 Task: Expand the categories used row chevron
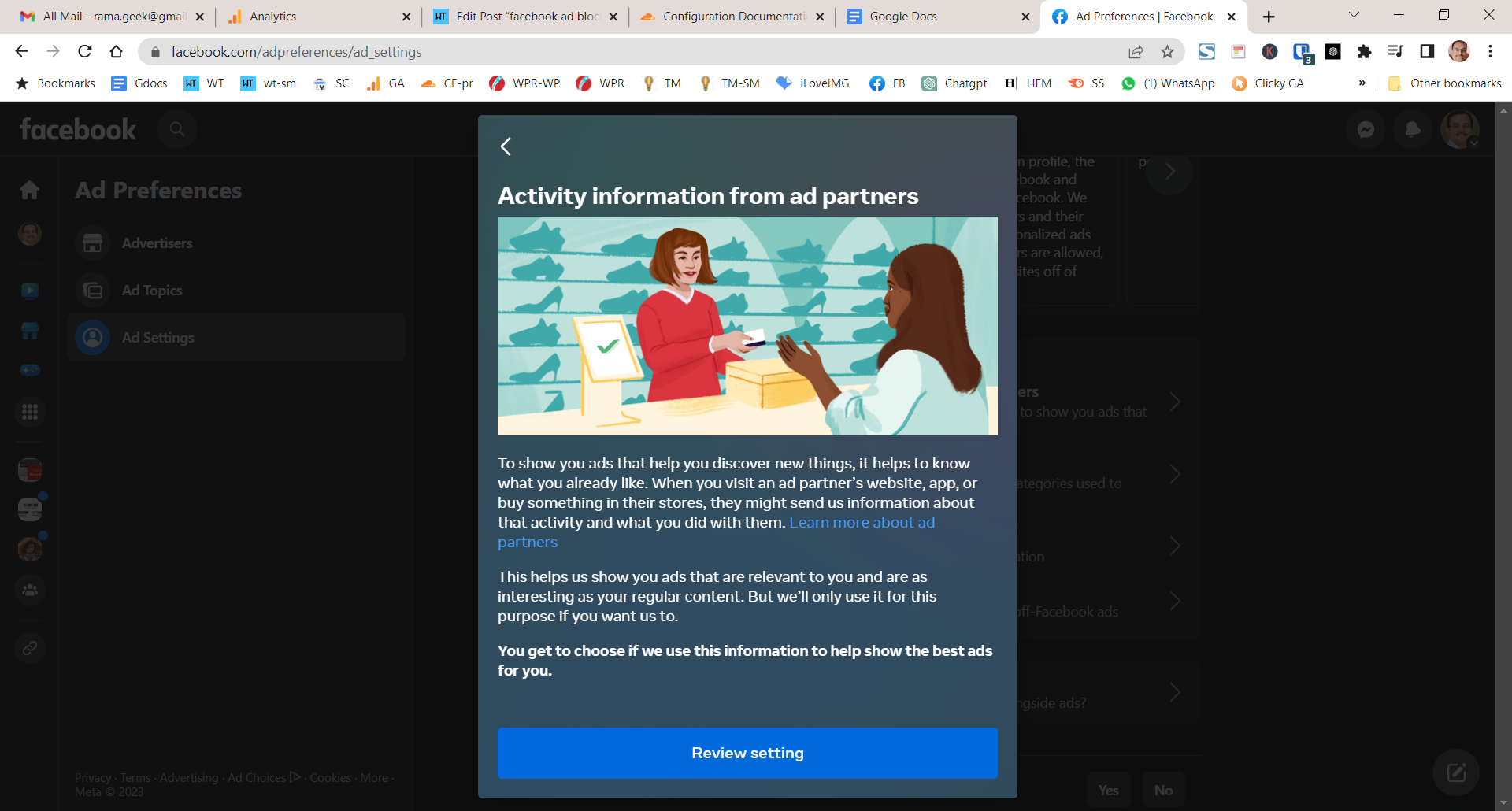click(x=1174, y=474)
